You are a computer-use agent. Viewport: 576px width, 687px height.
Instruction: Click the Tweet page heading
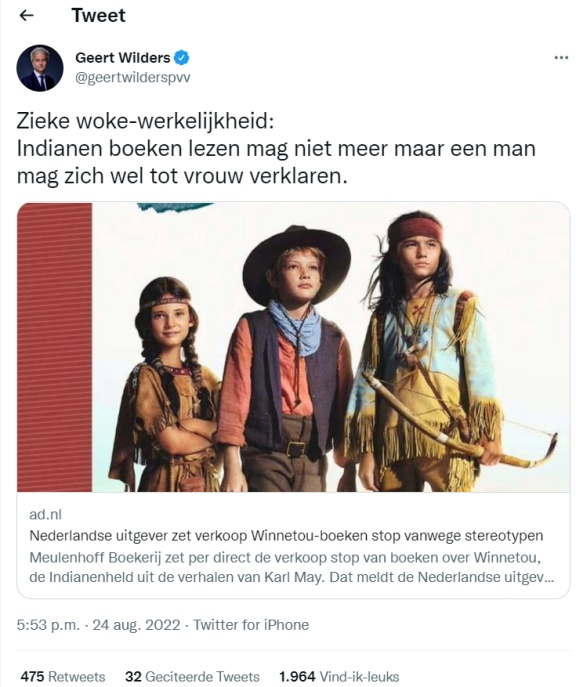(x=99, y=16)
